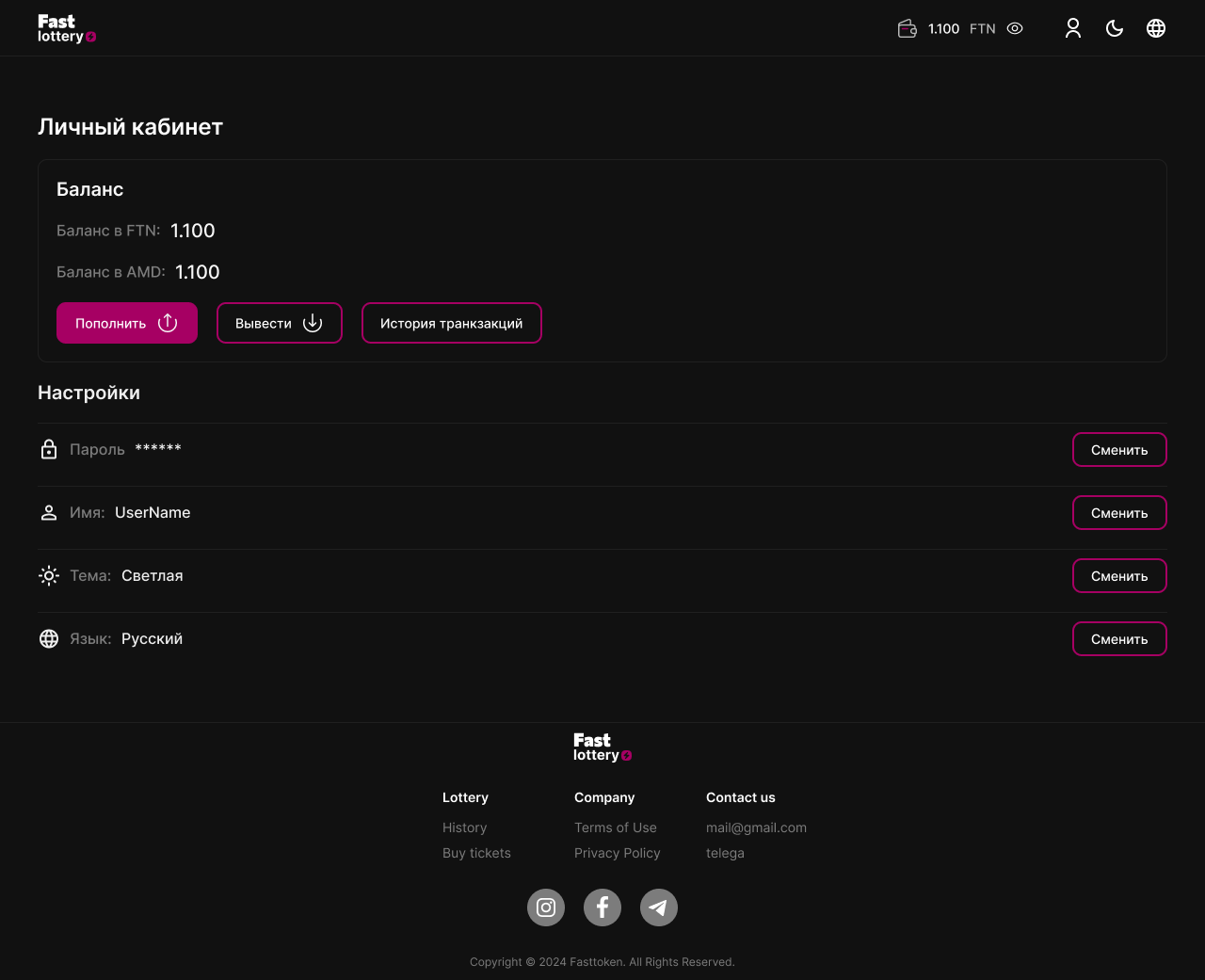The width and height of the screenshot is (1205, 980).
Task: Click the lock icon beside Пароль
Action: tap(49, 449)
